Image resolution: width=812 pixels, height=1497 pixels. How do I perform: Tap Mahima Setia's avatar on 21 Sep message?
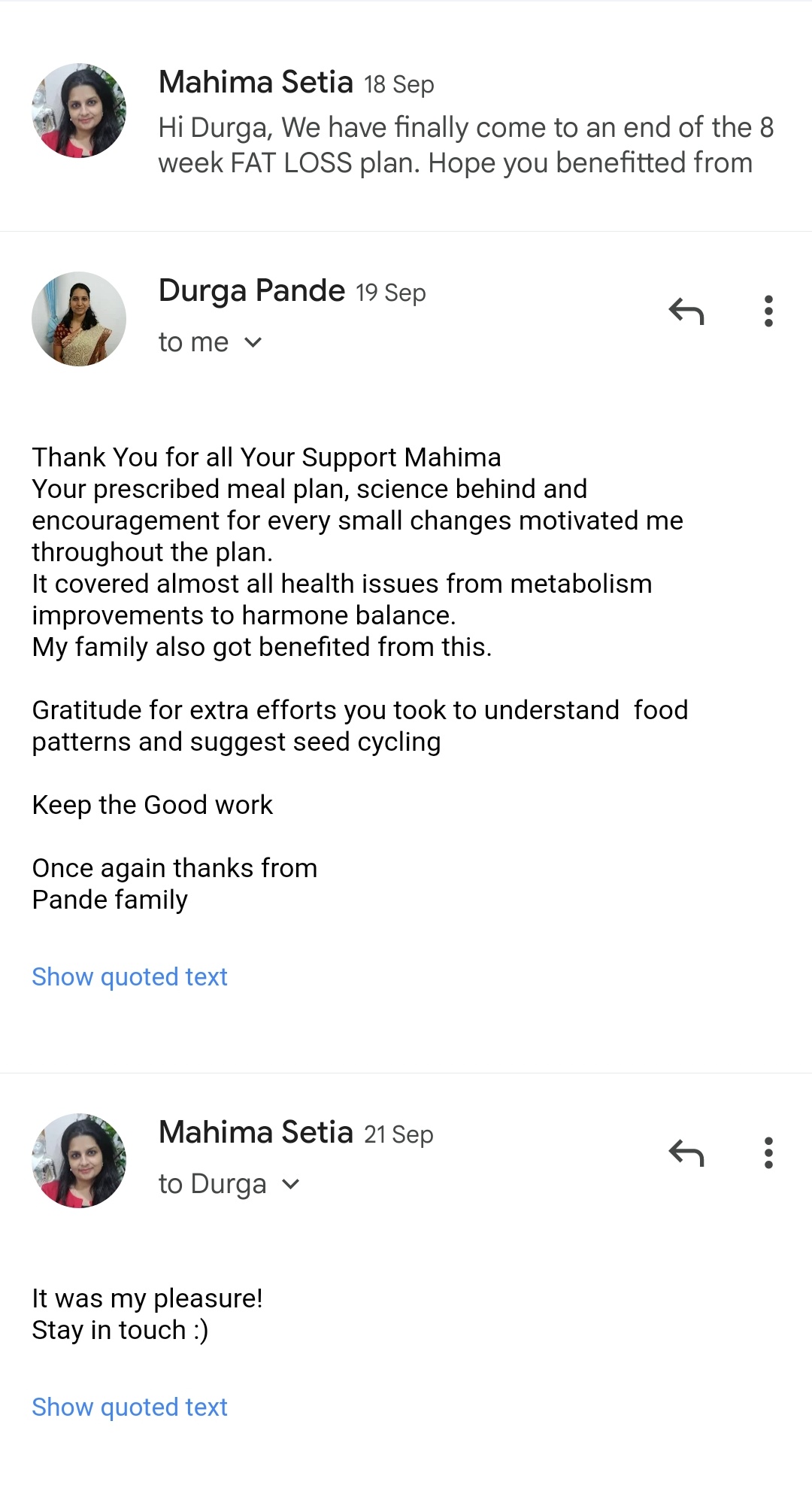coord(79,1161)
